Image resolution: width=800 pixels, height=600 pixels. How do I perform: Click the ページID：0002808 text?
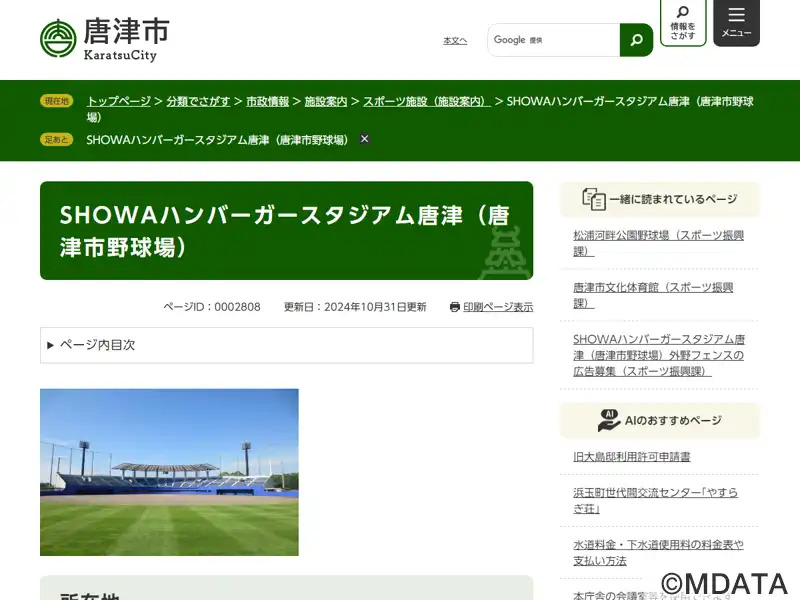click(x=212, y=307)
